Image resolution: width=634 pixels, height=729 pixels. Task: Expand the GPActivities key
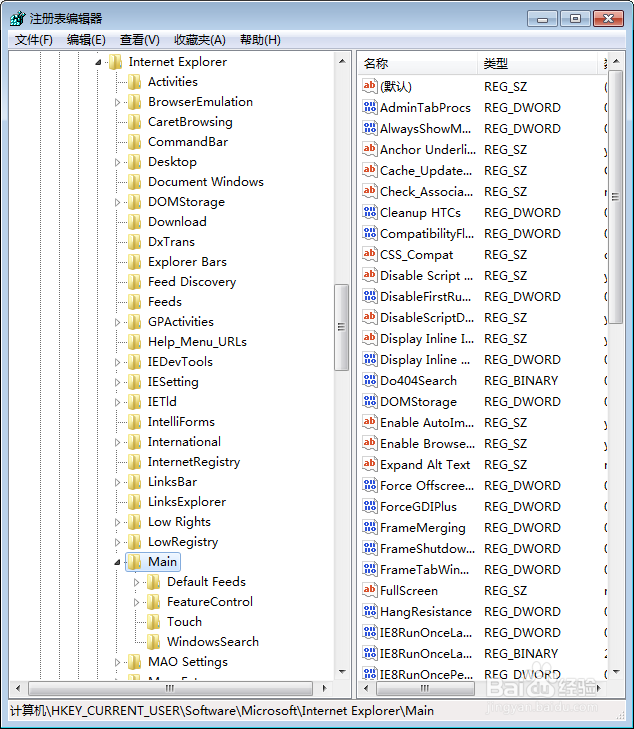[x=117, y=322]
